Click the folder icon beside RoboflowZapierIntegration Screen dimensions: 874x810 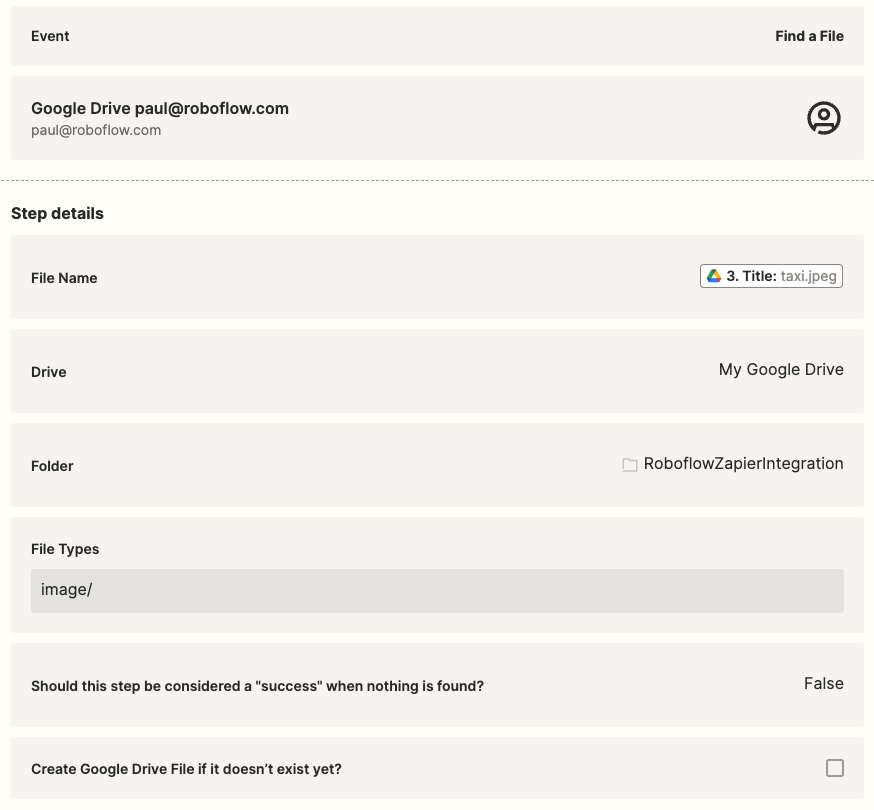[630, 465]
